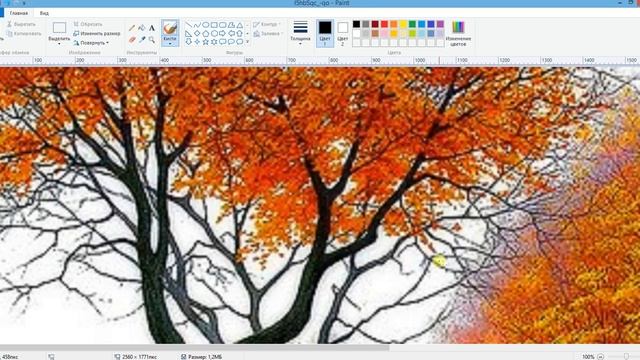This screenshot has width=640, height=360.
Task: Choose the polygon shape
Action: coord(231,25)
